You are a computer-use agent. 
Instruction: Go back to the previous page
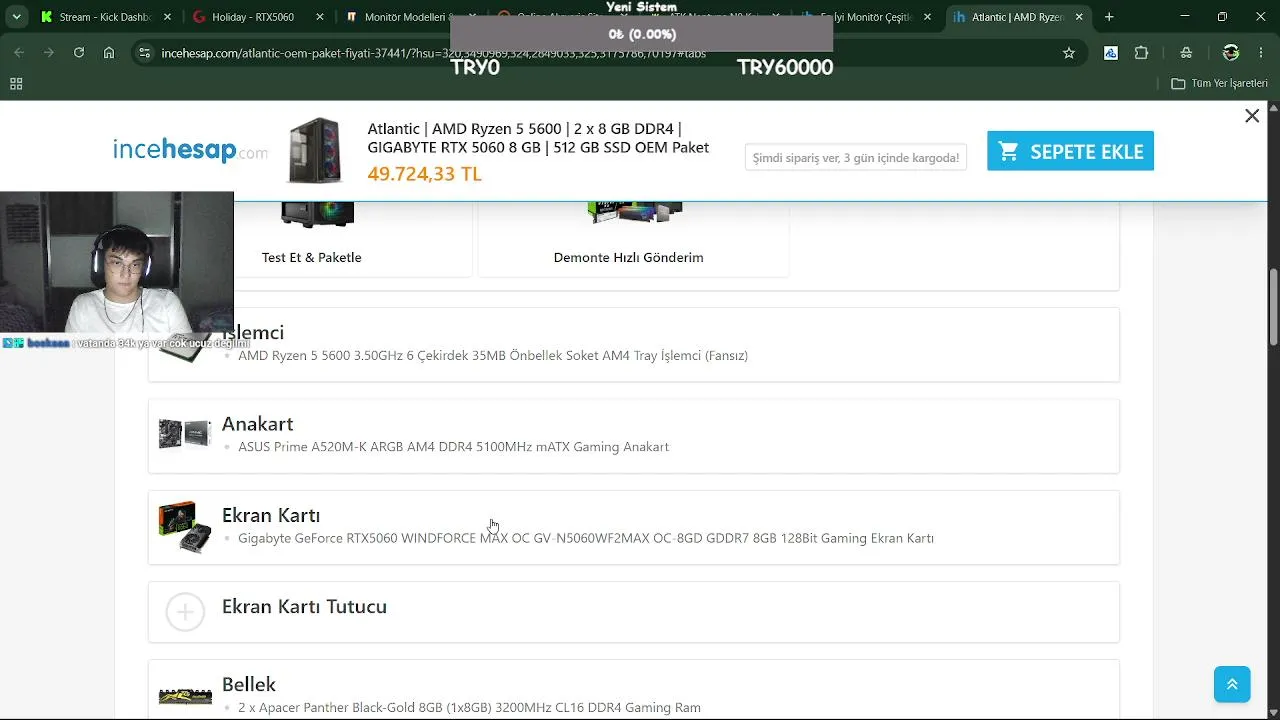coord(19,53)
